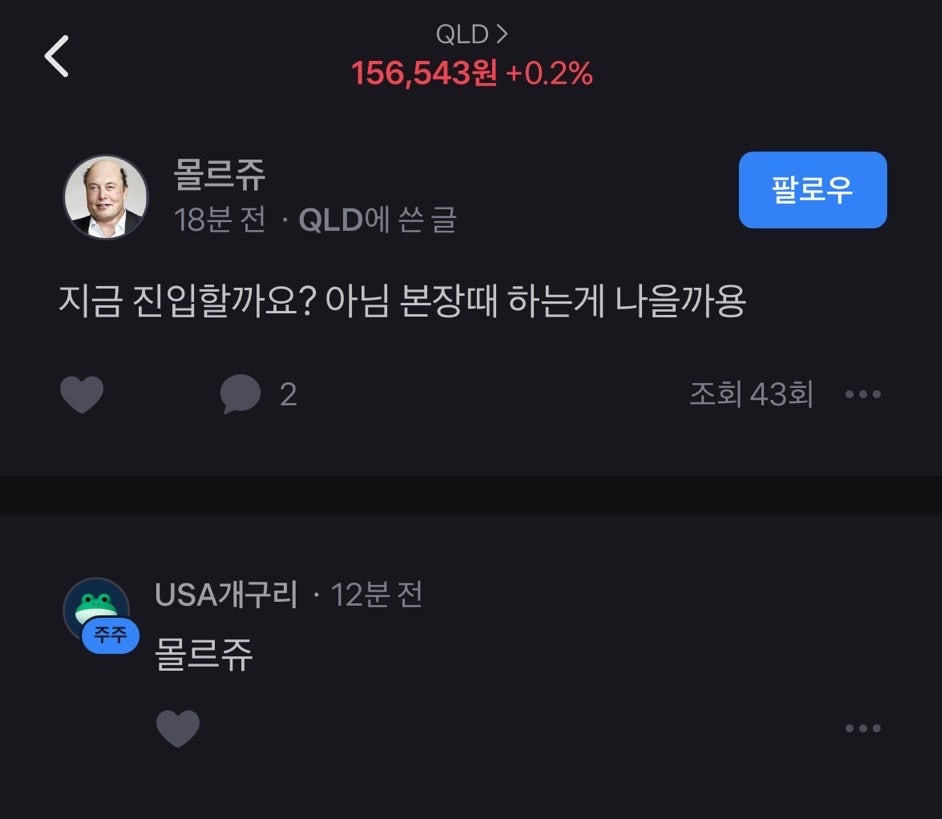The height and width of the screenshot is (819, 942).
Task: Tap the +0.2% change indicator
Action: 549,73
